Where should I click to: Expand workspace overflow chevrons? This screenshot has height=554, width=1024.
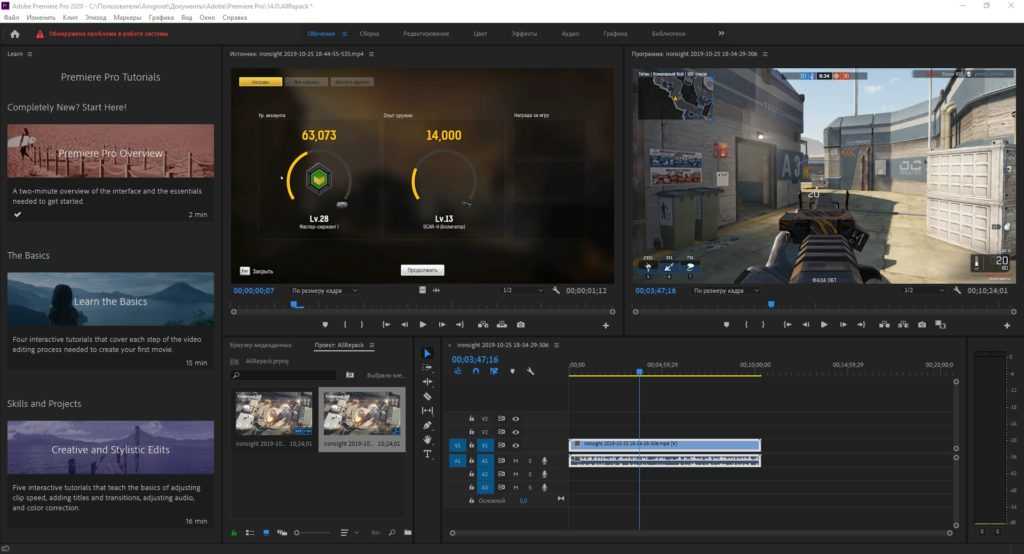tap(721, 33)
